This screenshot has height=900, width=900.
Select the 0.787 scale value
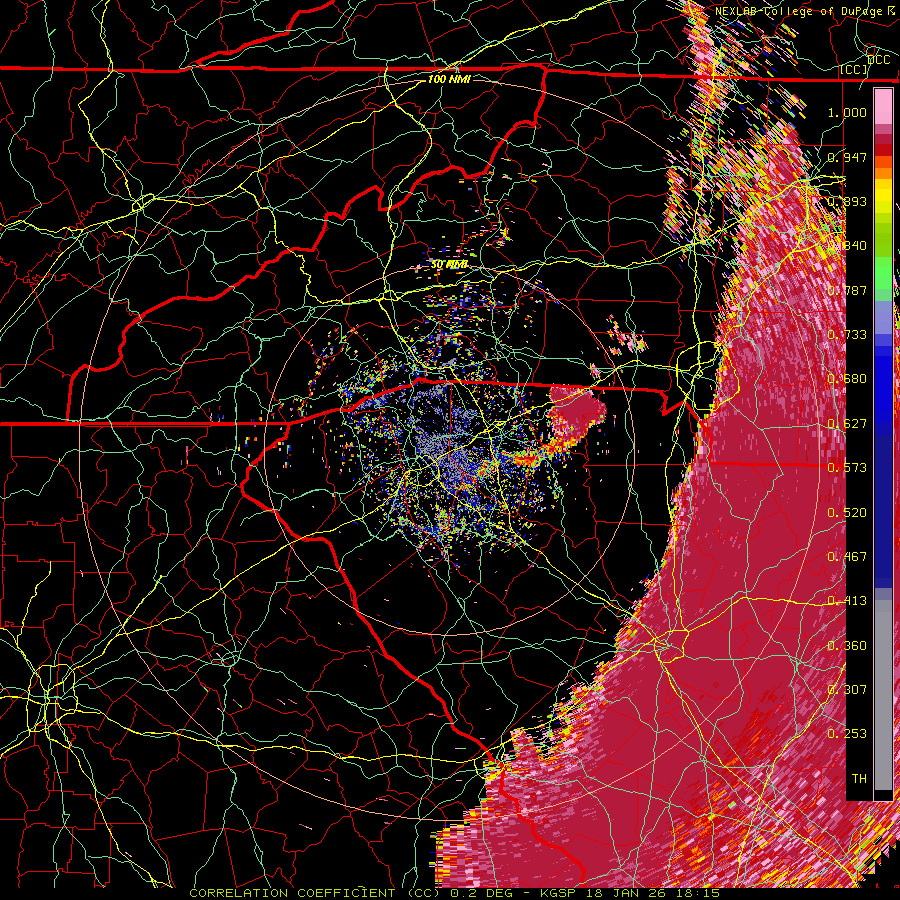(x=847, y=290)
